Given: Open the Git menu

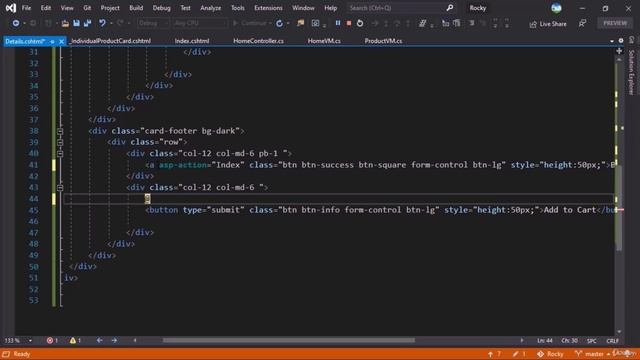Looking at the screenshot, I should (87, 8).
